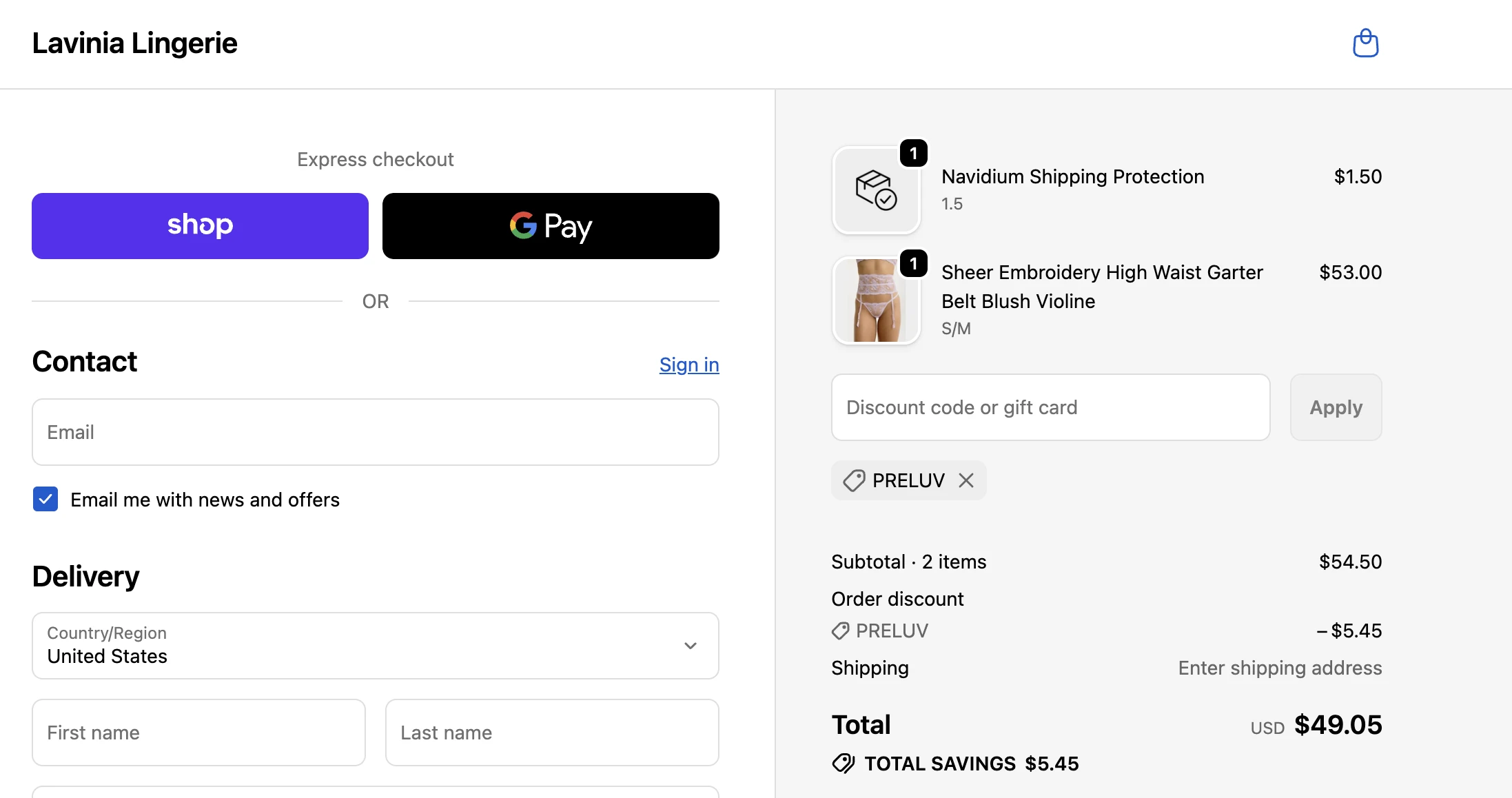Open Garter Belt product thumbnail
Image resolution: width=1512 pixels, height=798 pixels.
[x=876, y=300]
